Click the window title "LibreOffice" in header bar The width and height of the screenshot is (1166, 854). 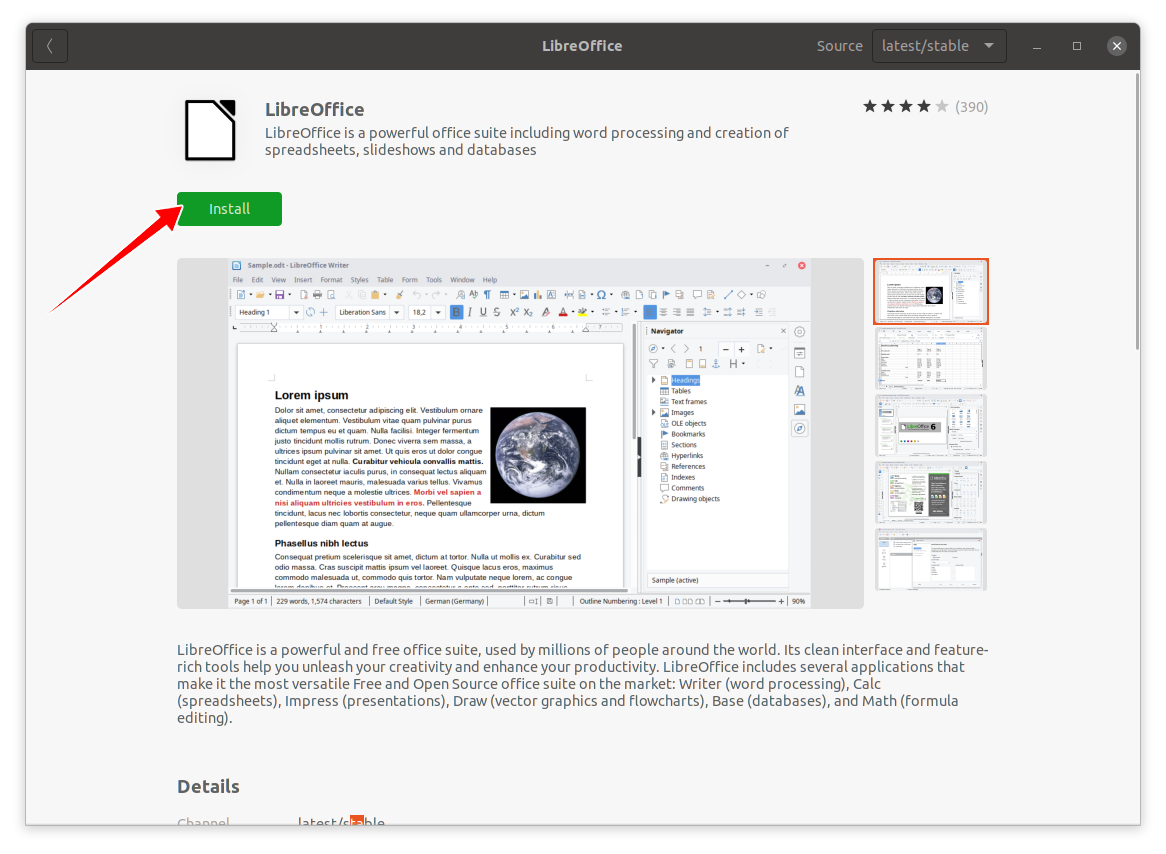tap(582, 46)
